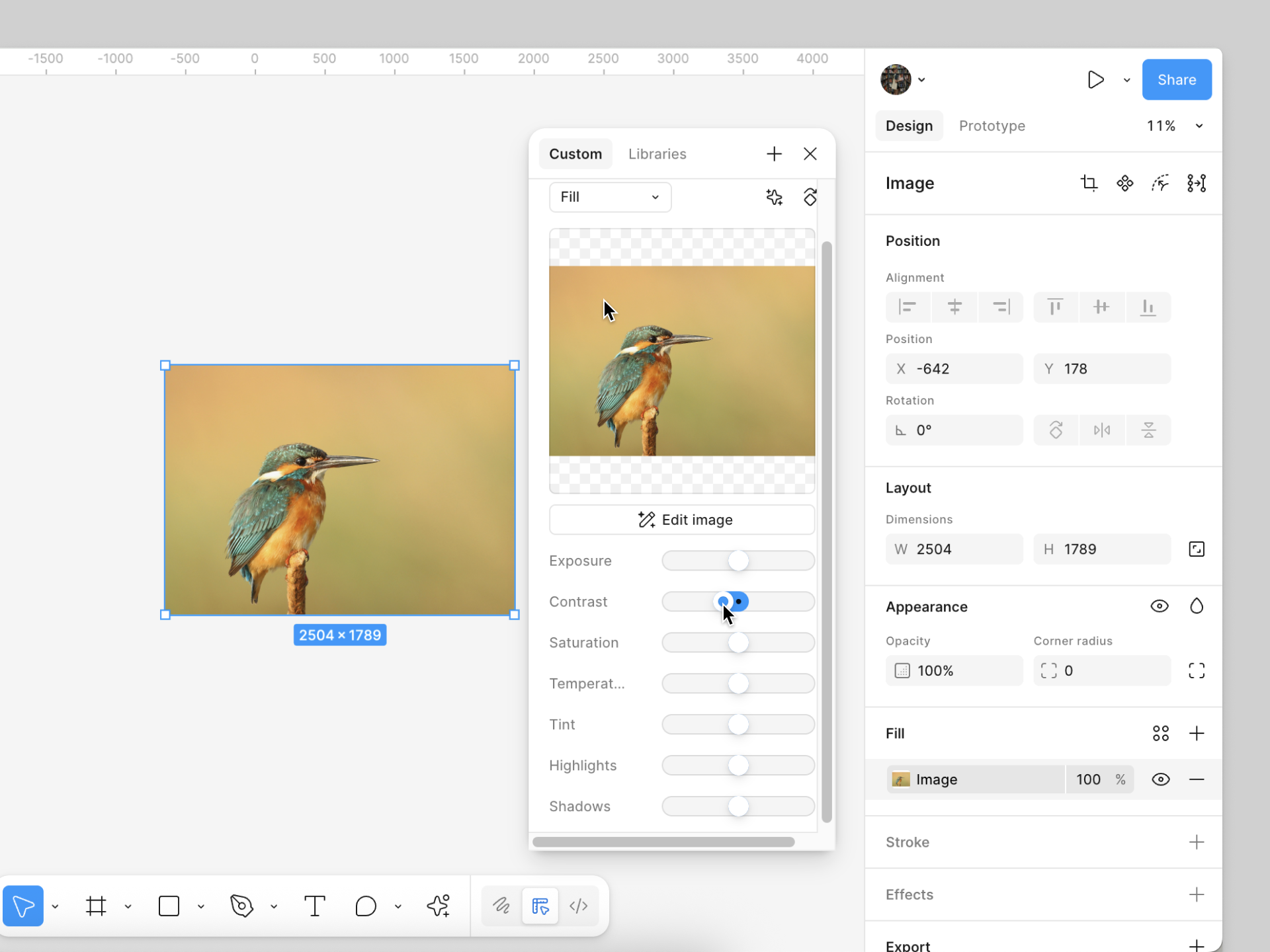Expand Move tool options chevron
The height and width of the screenshot is (952, 1270).
55,906
